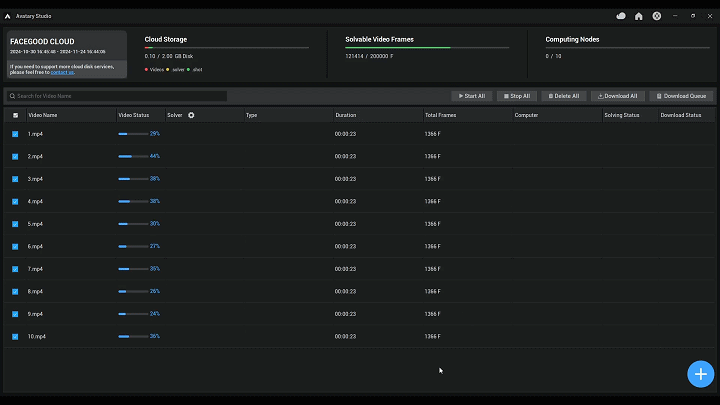Image resolution: width=720 pixels, height=405 pixels.
Task: Uncheck the 2.mp4 checkbox
Action: coord(15,157)
